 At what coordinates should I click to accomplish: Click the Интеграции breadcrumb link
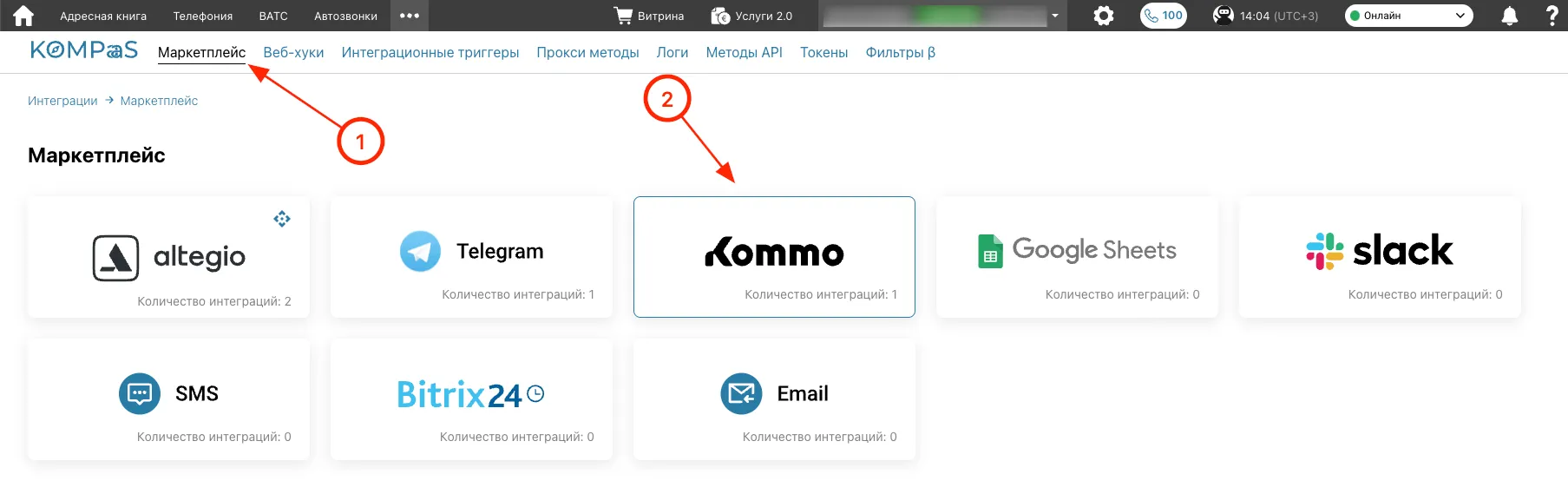click(x=62, y=101)
